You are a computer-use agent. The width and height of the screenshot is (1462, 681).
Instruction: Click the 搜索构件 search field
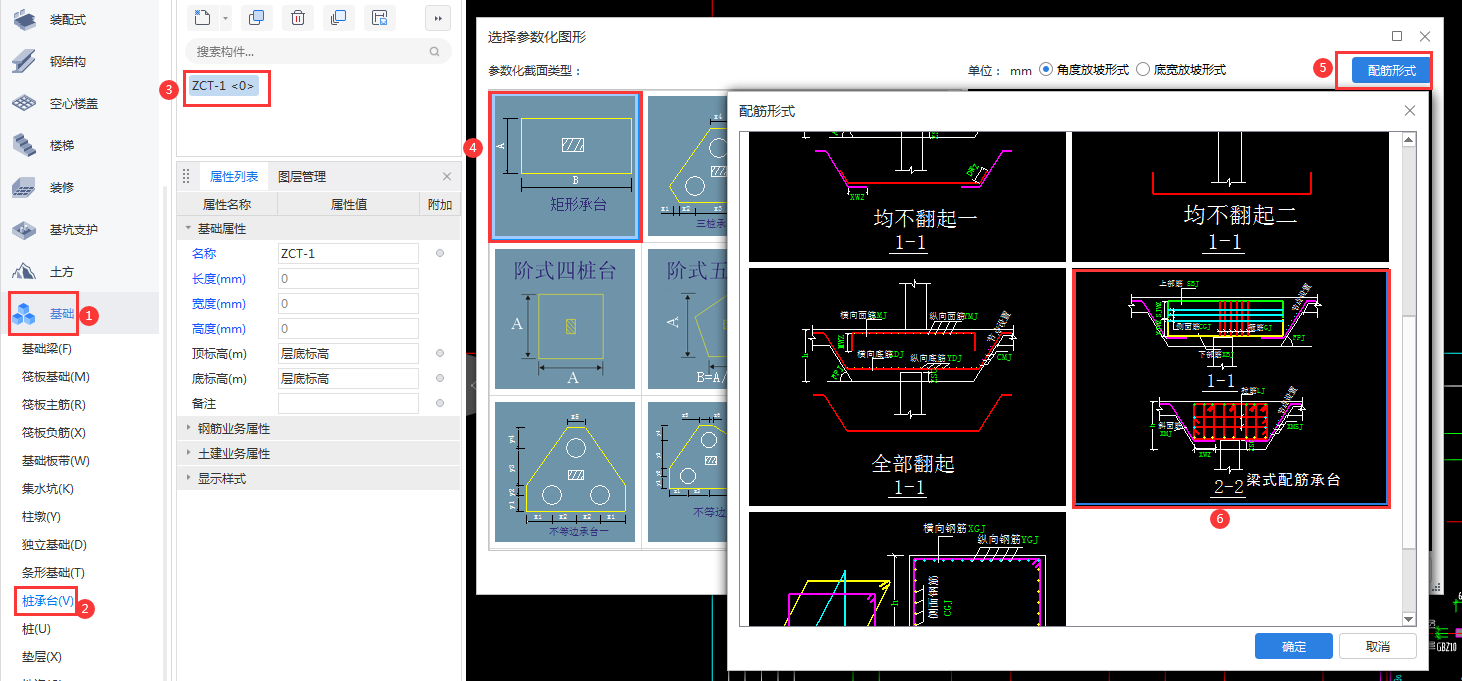point(318,51)
